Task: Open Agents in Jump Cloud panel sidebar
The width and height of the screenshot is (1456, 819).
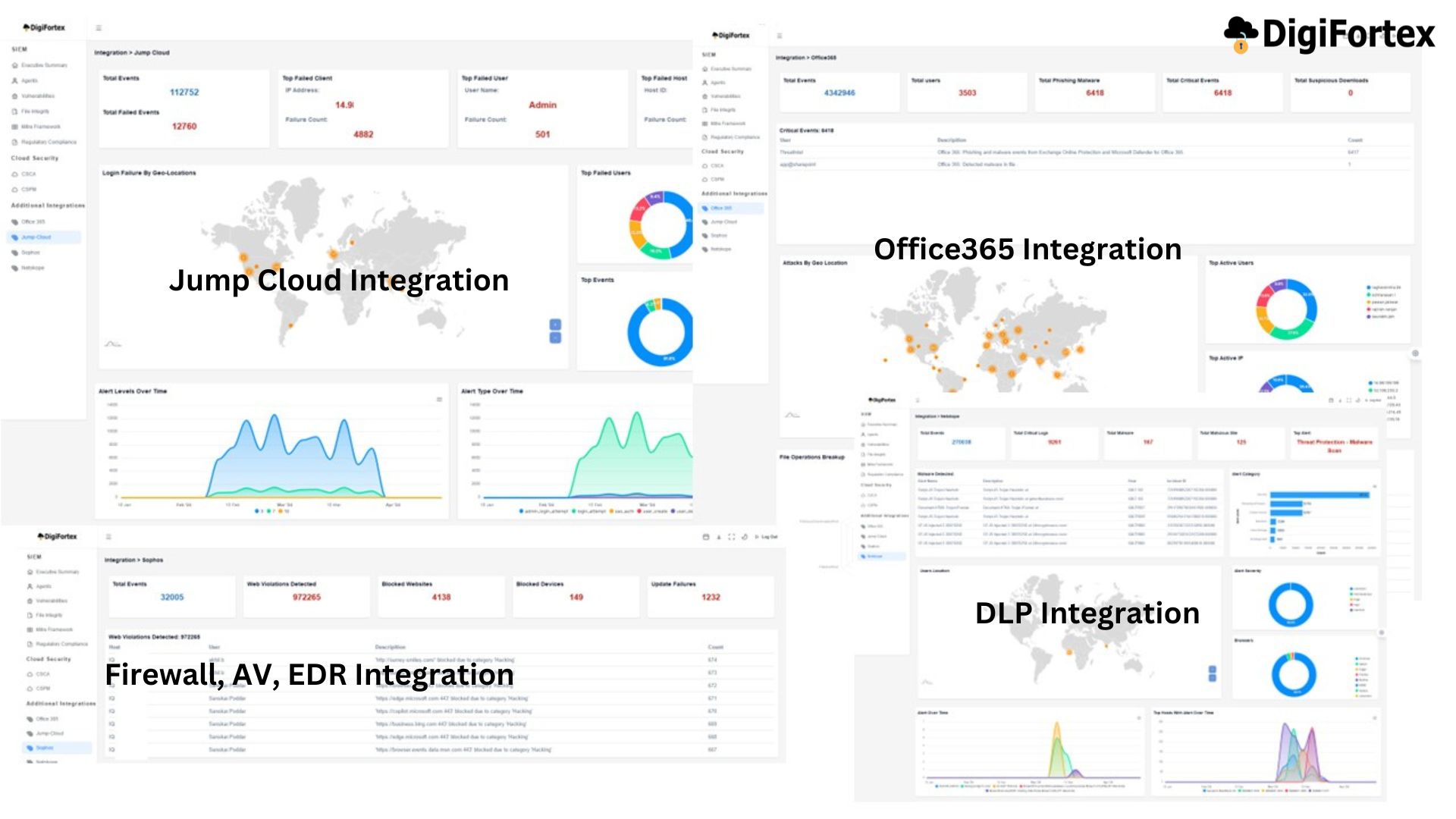Action: coord(29,80)
